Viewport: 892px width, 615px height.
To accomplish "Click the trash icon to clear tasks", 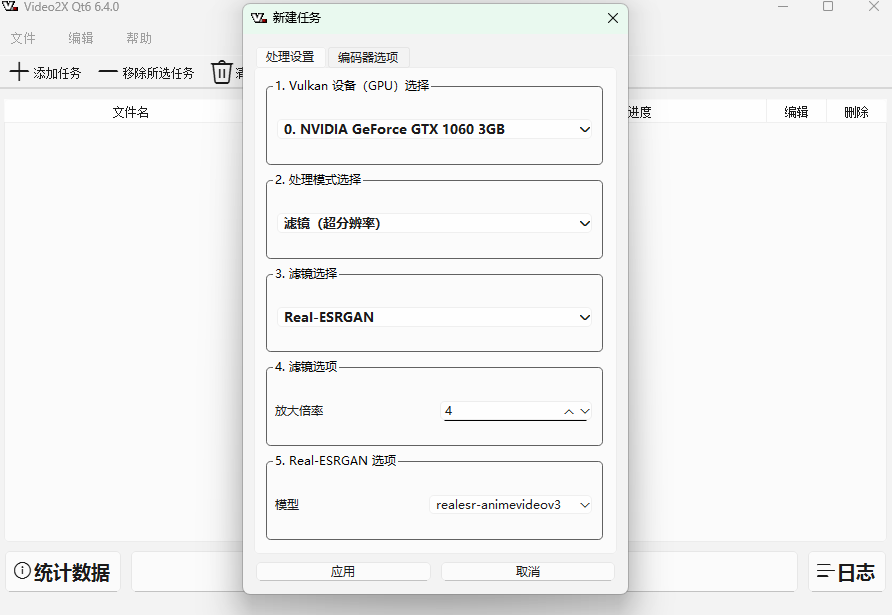I will [222, 71].
